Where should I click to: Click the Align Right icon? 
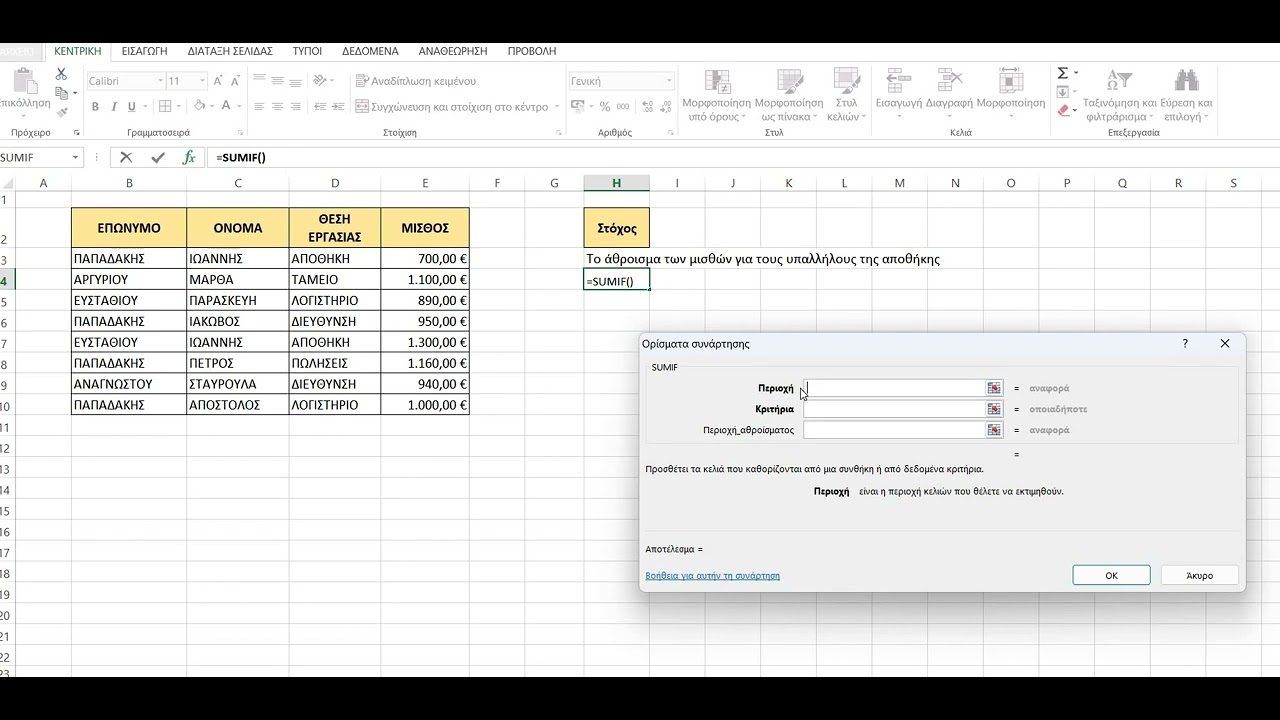tap(298, 106)
